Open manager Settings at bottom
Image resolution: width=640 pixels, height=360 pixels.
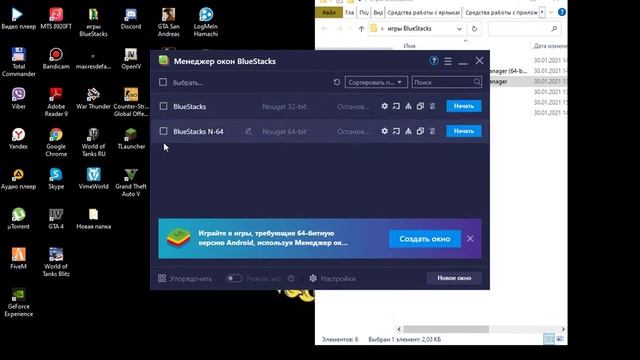tap(333, 278)
